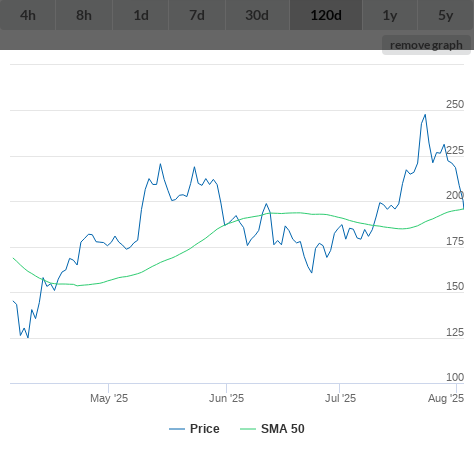
Task: Select the 7d time range tab
Action: (197, 15)
